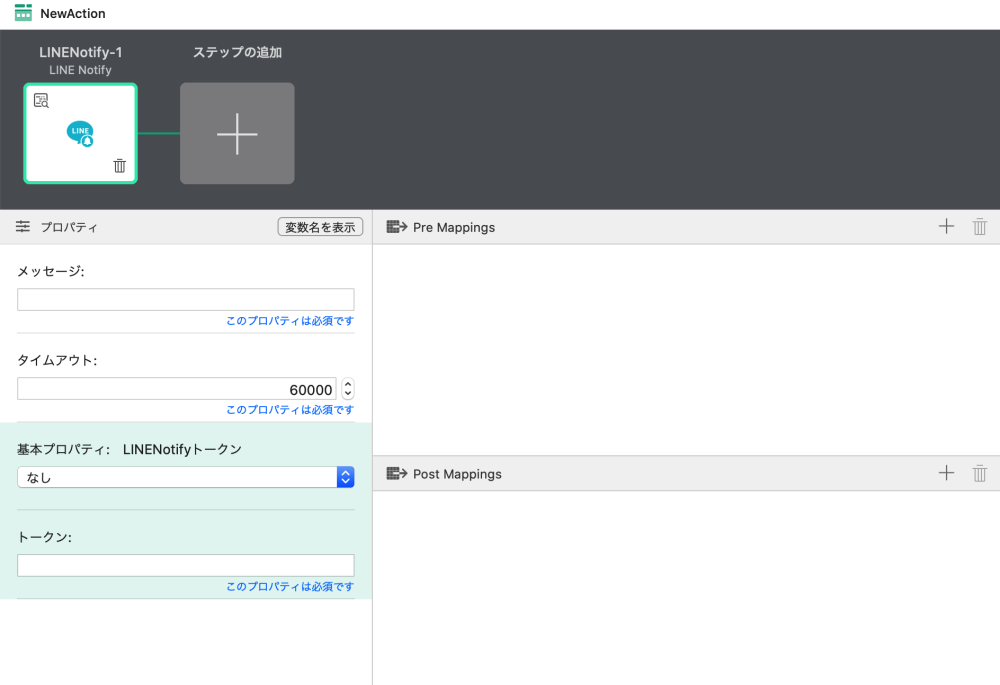This screenshot has height=685, width=1000.
Task: Click the Pre Mappings header icon
Action: point(396,227)
